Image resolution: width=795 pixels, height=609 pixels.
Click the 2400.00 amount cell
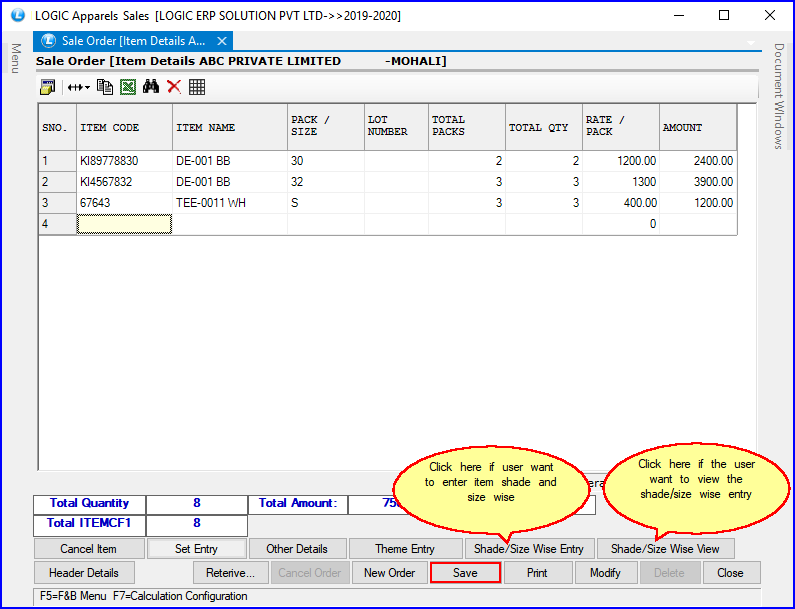[x=698, y=161]
